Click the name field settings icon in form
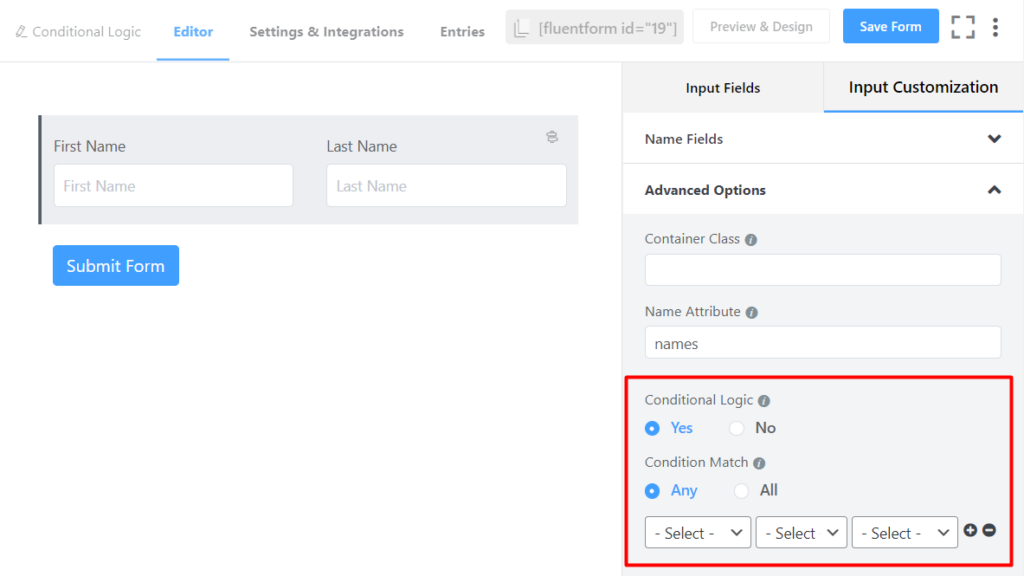Viewport: 1024px width, 576px height. [552, 136]
